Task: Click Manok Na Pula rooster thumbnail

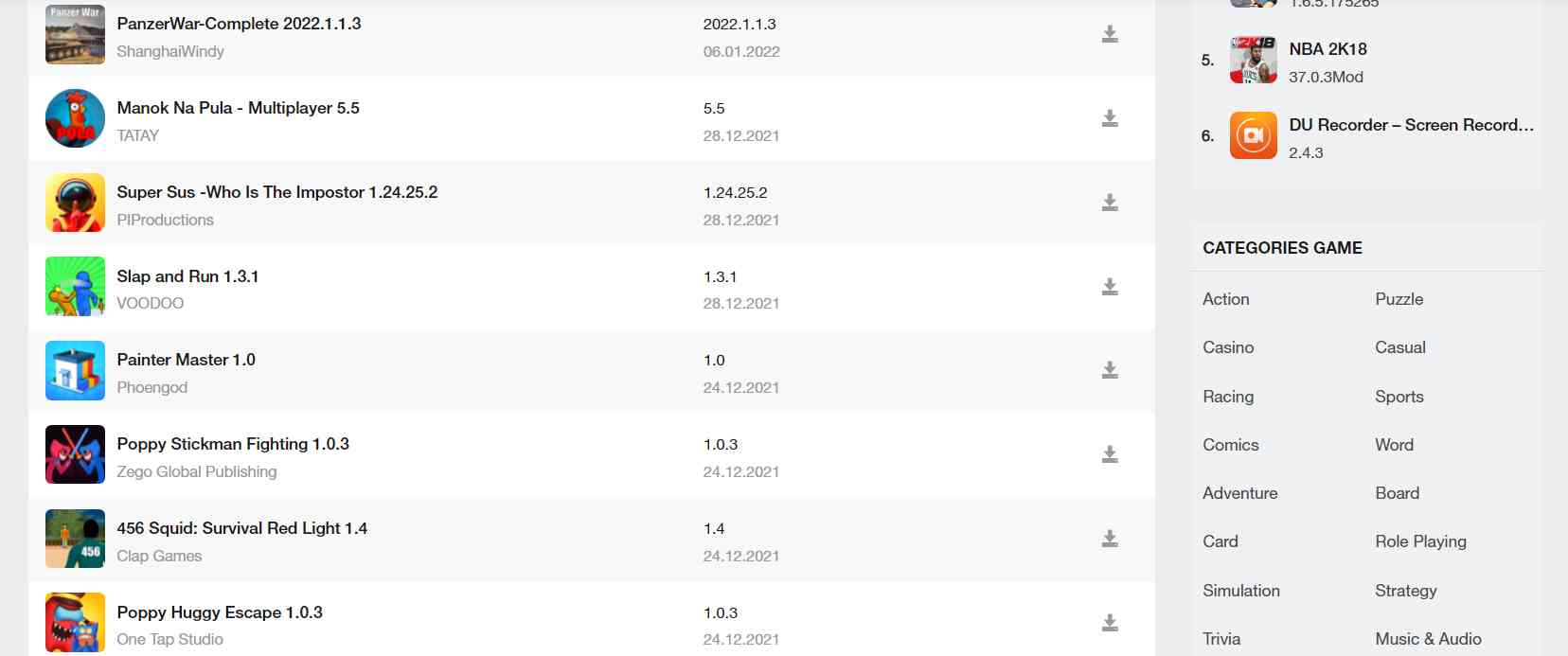Action: (x=75, y=118)
